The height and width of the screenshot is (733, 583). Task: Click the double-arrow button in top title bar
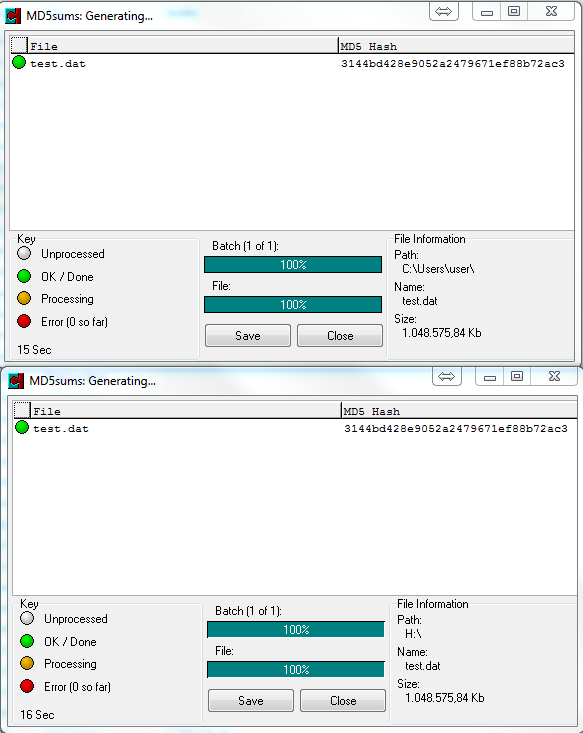pyautogui.click(x=444, y=12)
